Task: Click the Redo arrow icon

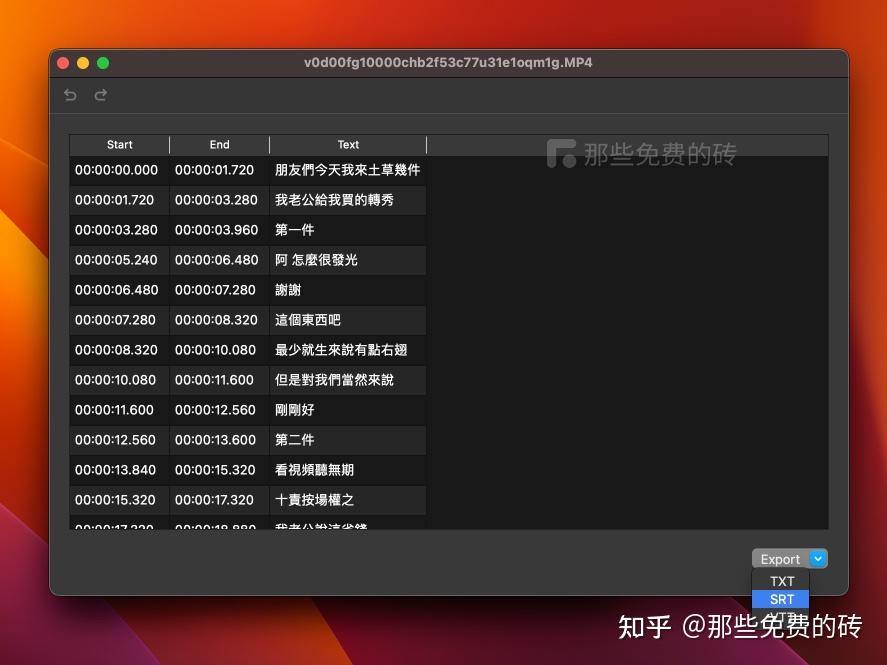Action: coord(100,95)
